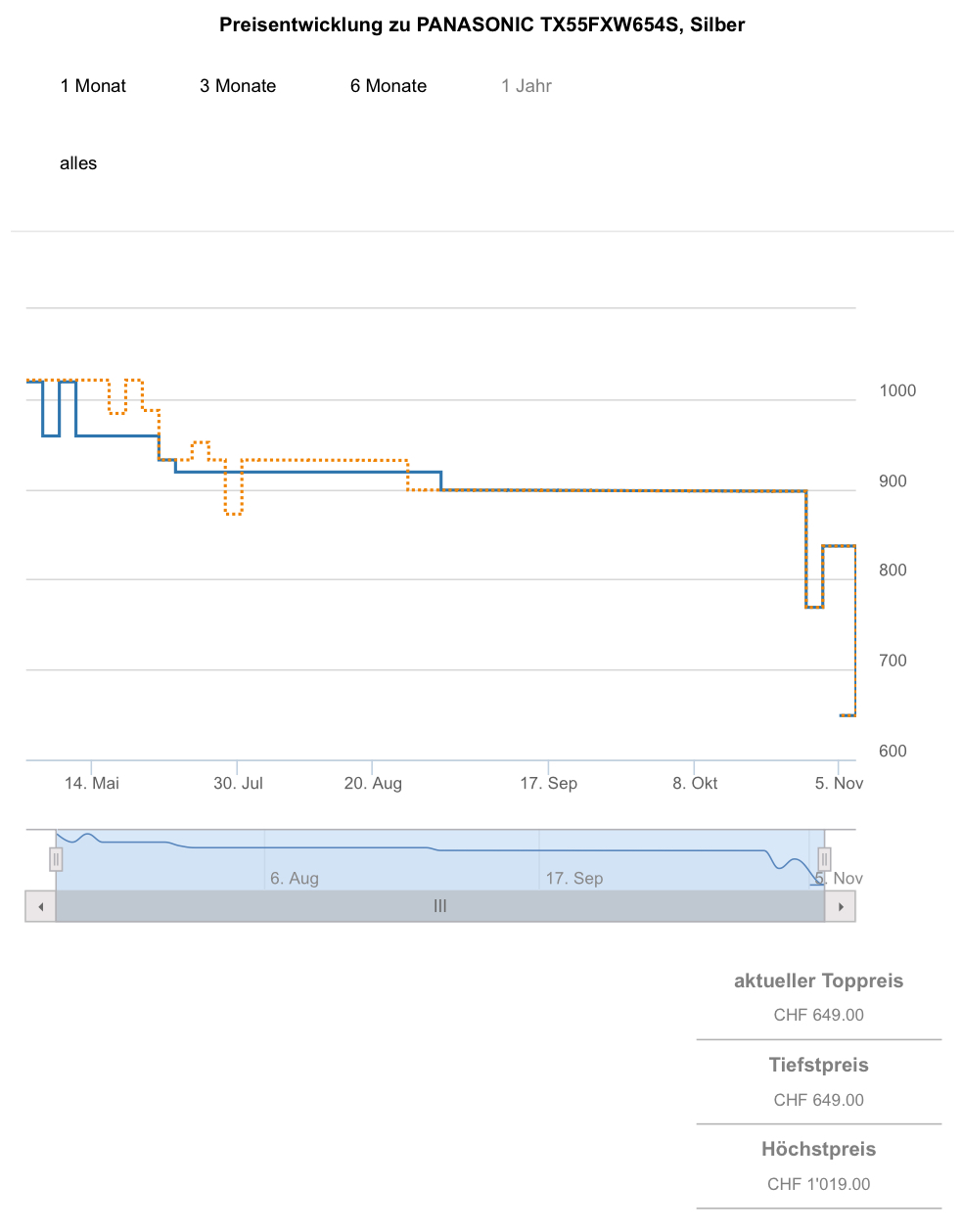This screenshot has height=1232, width=962.
Task: Click the left scroll arrow of the navigator
Action: (40, 907)
